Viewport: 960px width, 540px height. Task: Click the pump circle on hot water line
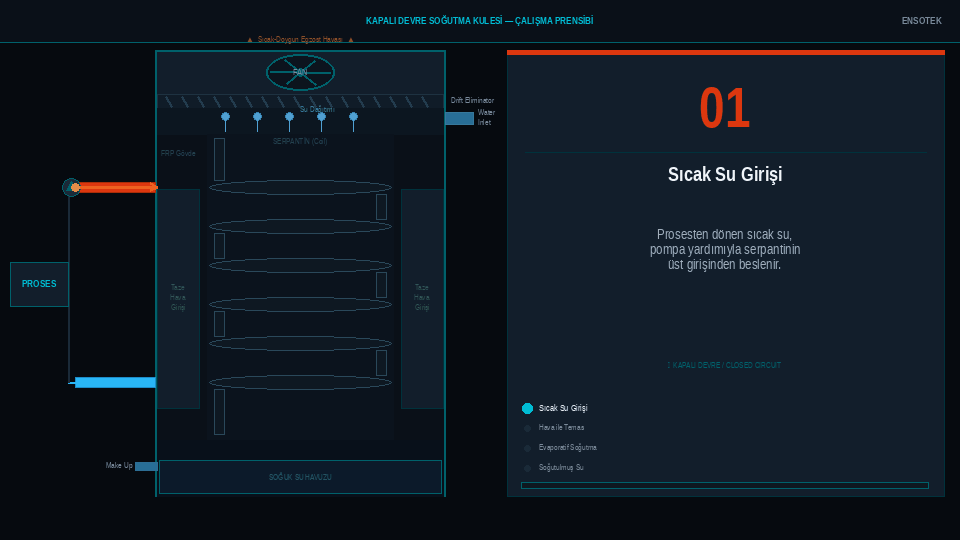[71, 187]
